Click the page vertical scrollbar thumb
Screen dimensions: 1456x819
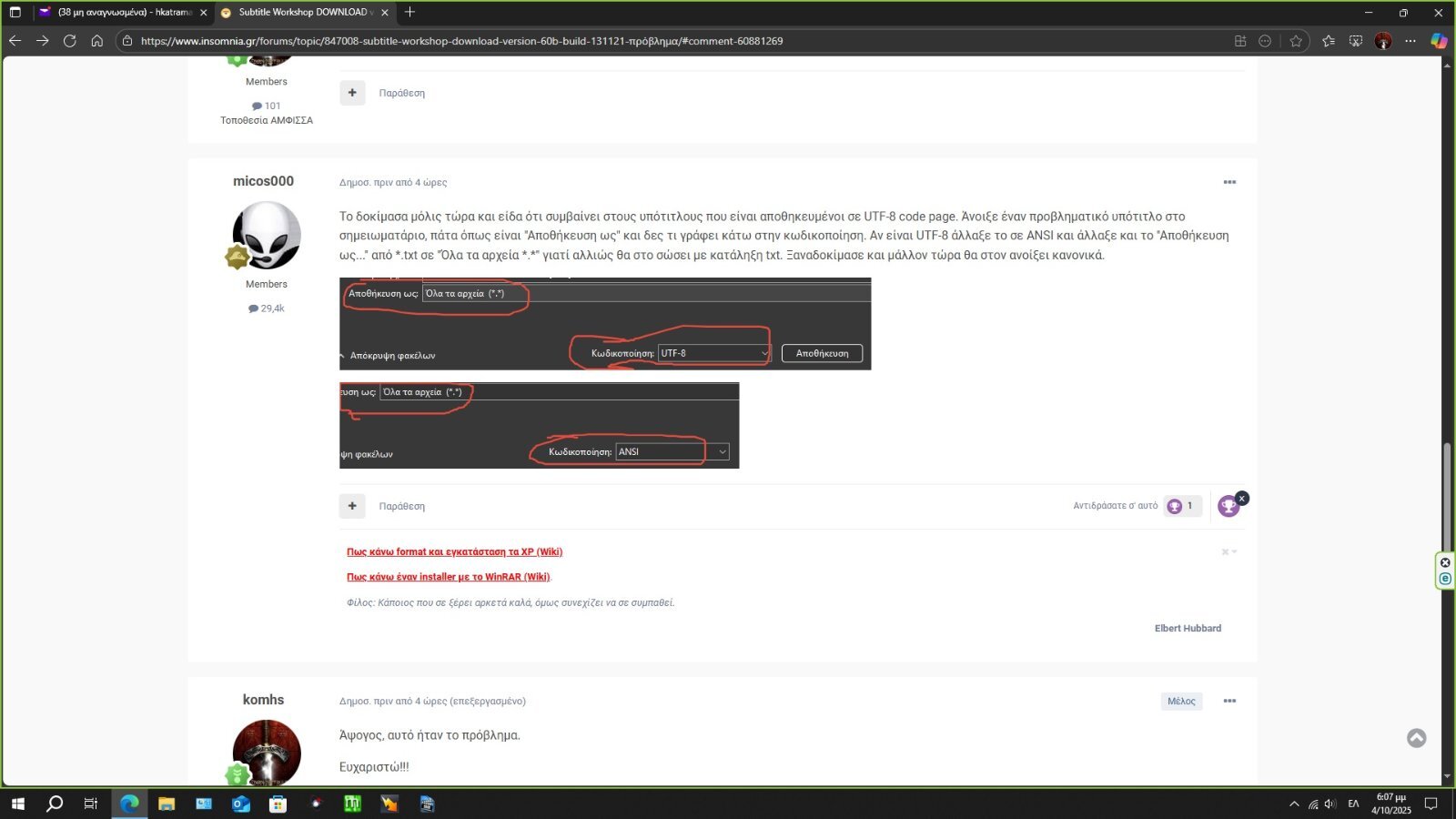1448,496
